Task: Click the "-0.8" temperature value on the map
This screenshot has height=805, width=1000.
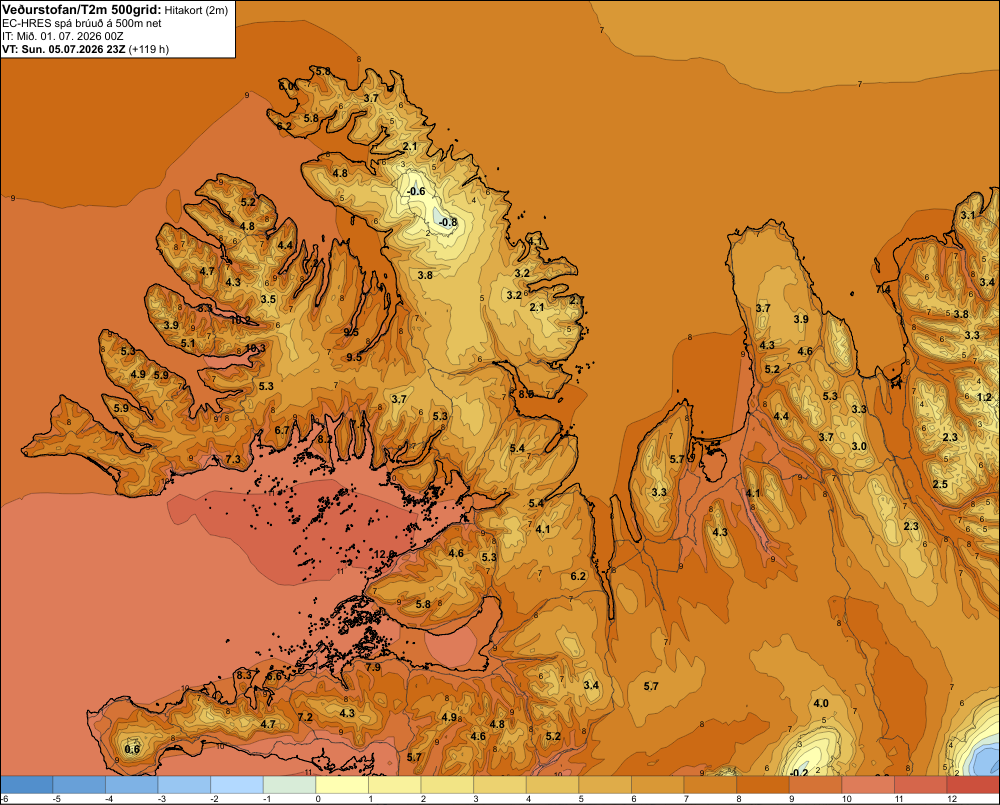Action: pos(448,222)
